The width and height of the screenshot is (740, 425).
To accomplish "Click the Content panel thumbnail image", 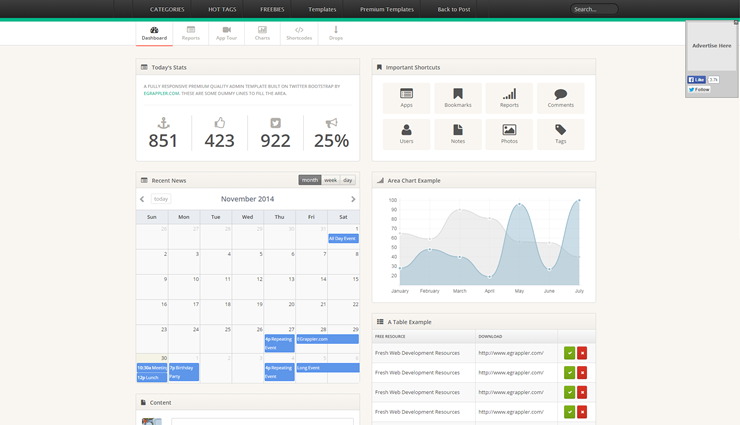I will pyautogui.click(x=151, y=422).
